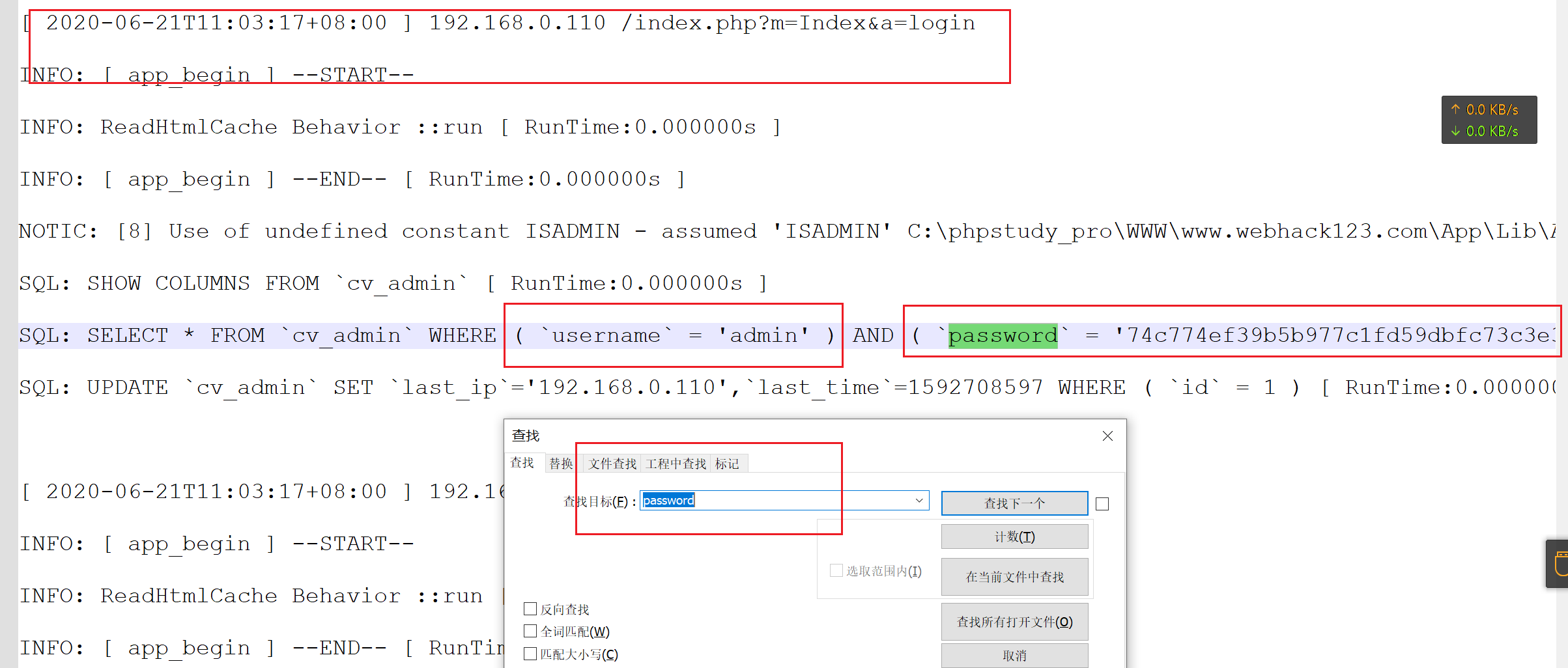Click the 查找下一个 (Find Next) button
This screenshot has height=668, width=1568.
1014,503
